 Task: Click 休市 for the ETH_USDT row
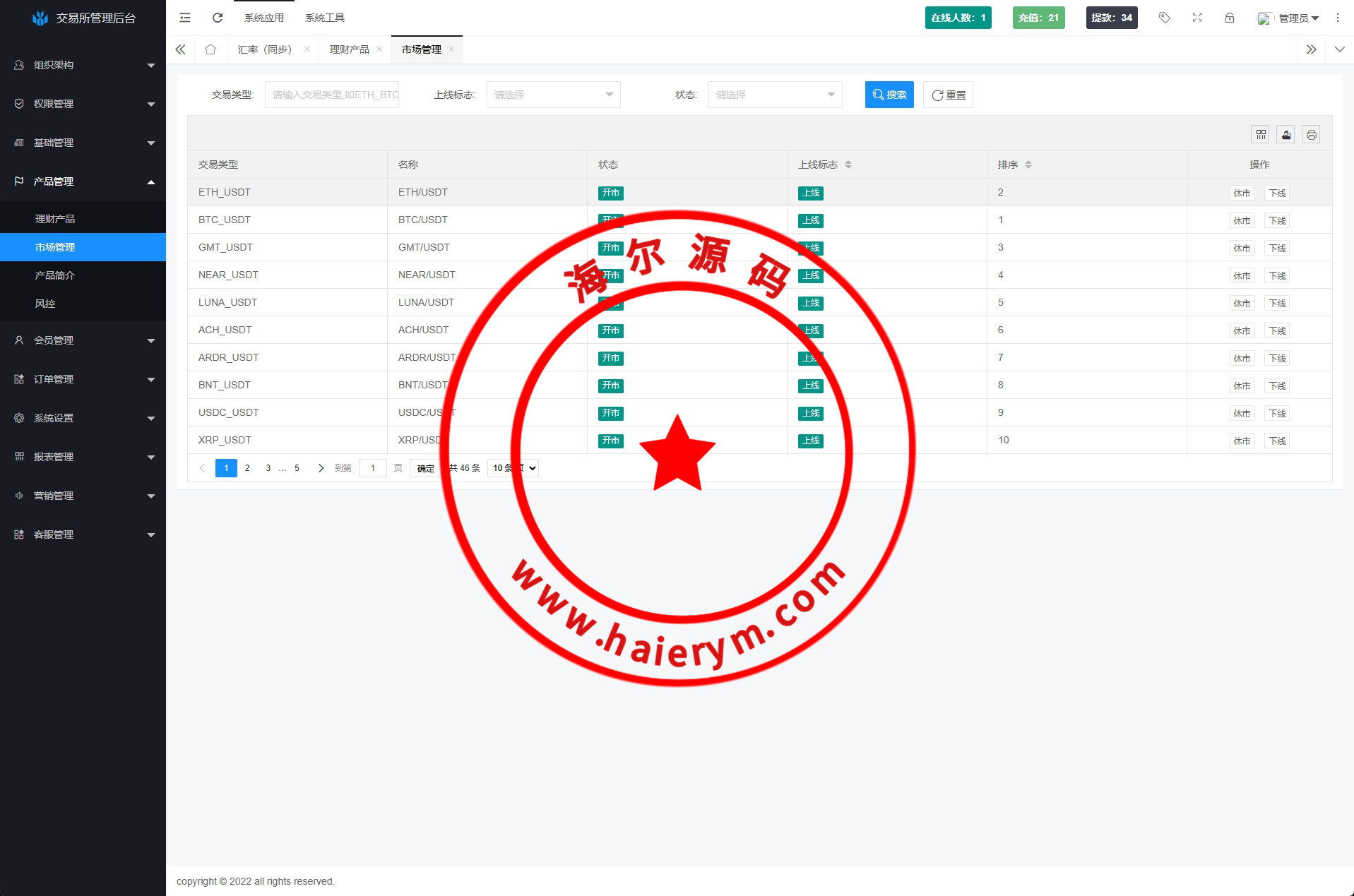pyautogui.click(x=1241, y=193)
